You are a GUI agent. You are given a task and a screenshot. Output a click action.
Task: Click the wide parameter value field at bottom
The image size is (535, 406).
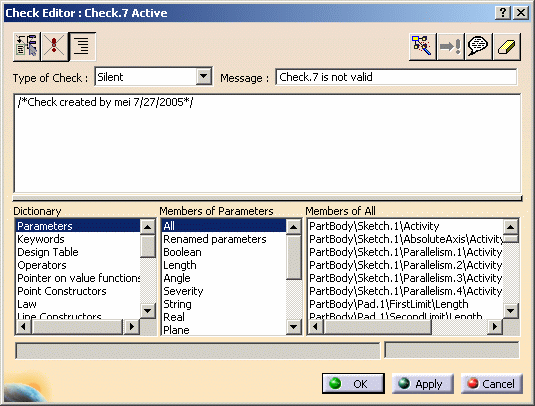198,350
